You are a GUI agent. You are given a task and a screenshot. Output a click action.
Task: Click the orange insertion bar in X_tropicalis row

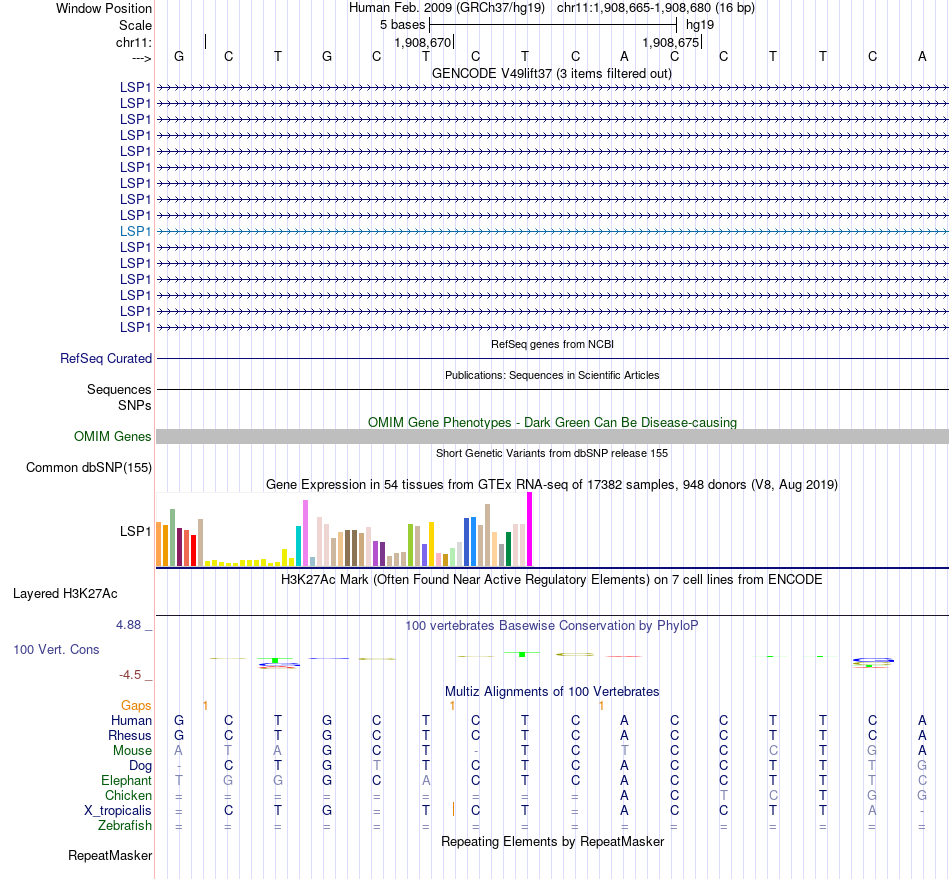pyautogui.click(x=453, y=809)
